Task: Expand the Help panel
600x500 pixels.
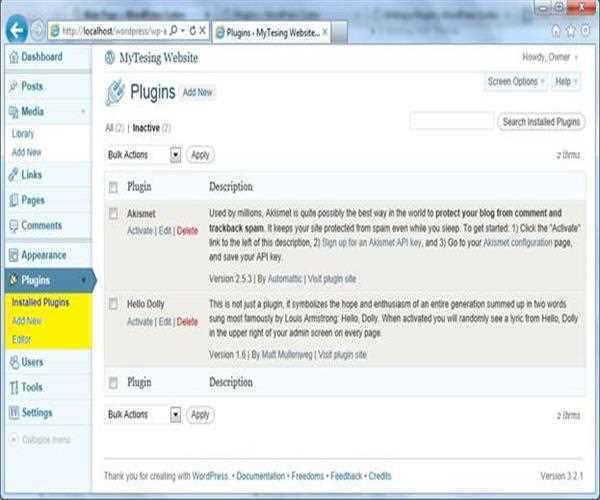Action: 565,81
